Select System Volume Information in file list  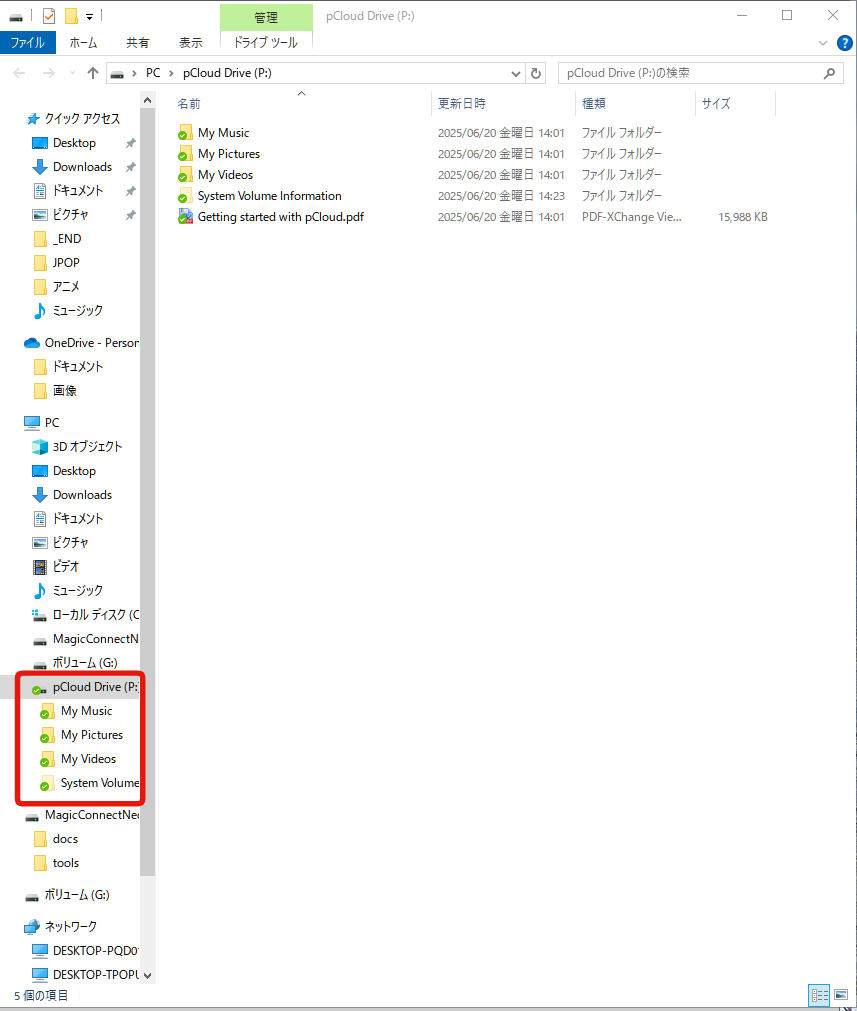coord(270,196)
